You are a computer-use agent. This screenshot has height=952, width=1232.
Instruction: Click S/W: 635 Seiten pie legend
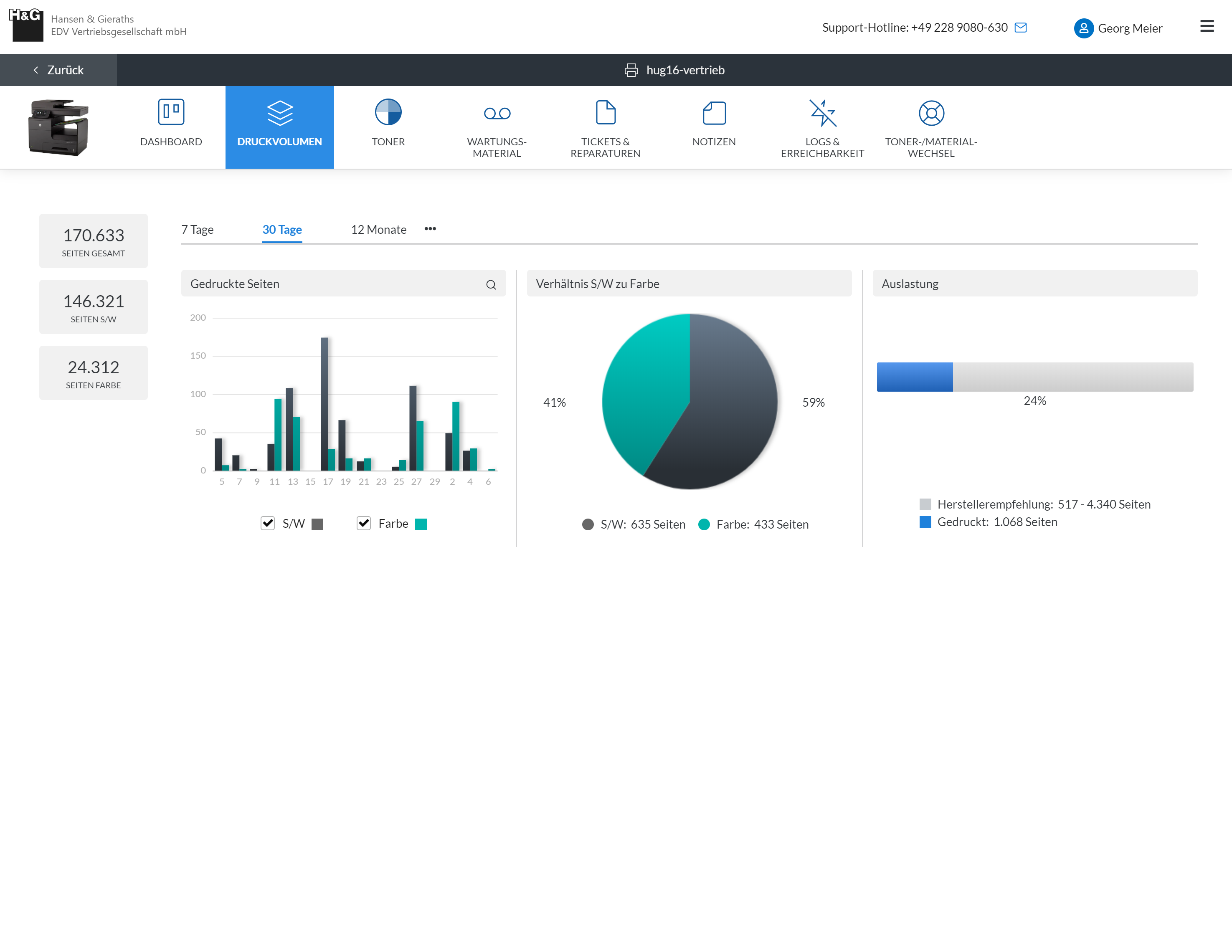pyautogui.click(x=634, y=524)
